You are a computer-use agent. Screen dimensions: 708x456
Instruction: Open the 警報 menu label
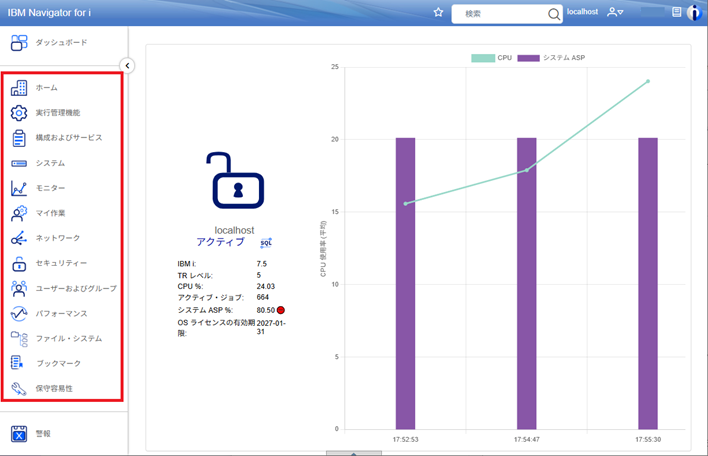(43, 433)
